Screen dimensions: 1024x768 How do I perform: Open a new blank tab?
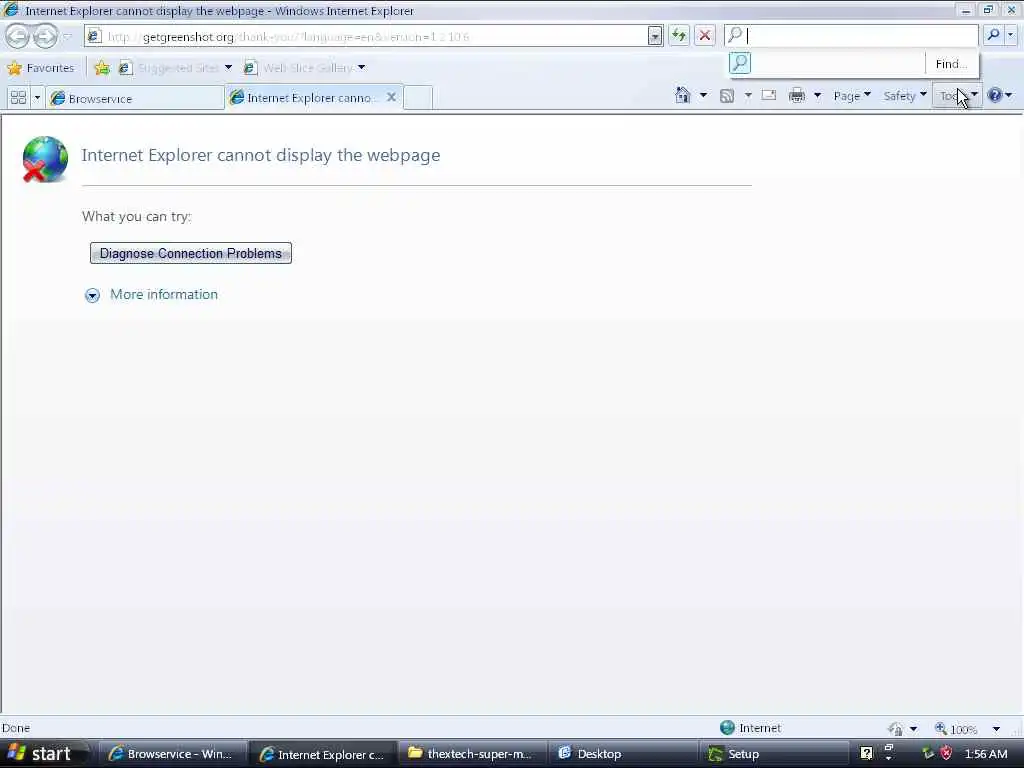pos(418,98)
